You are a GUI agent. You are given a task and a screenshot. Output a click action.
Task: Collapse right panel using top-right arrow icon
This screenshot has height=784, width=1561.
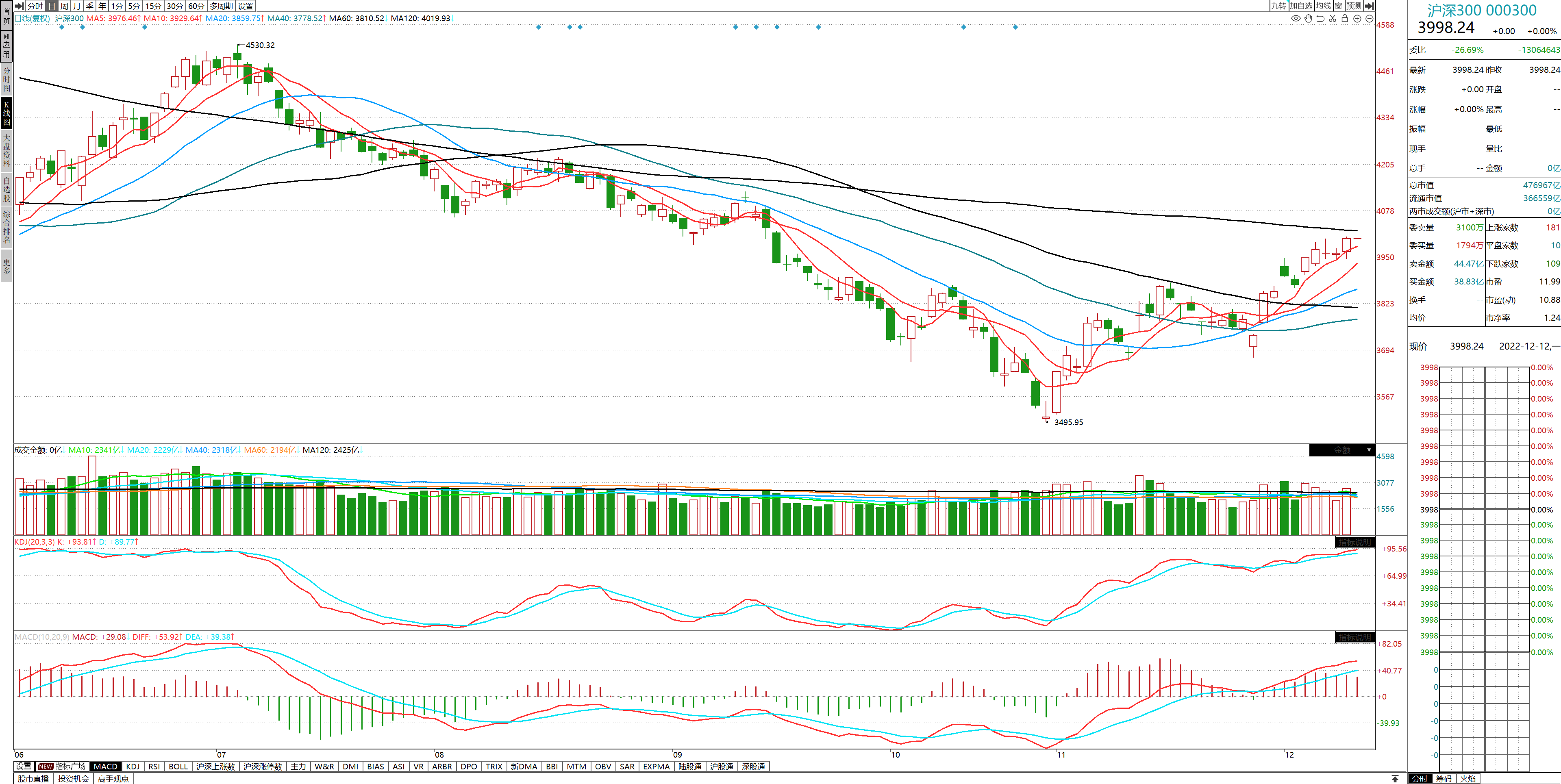pos(1369,6)
